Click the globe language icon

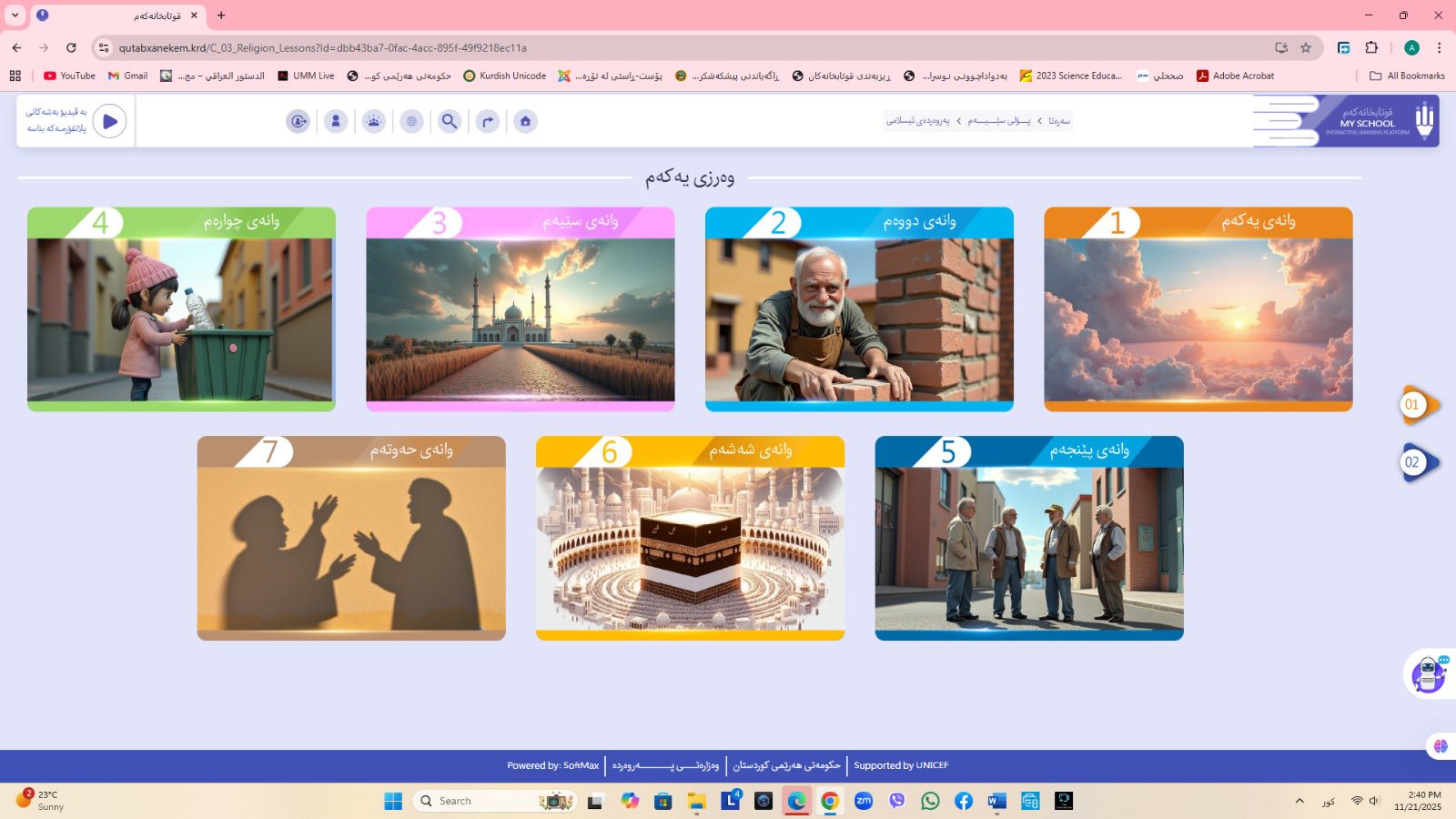[x=411, y=121]
